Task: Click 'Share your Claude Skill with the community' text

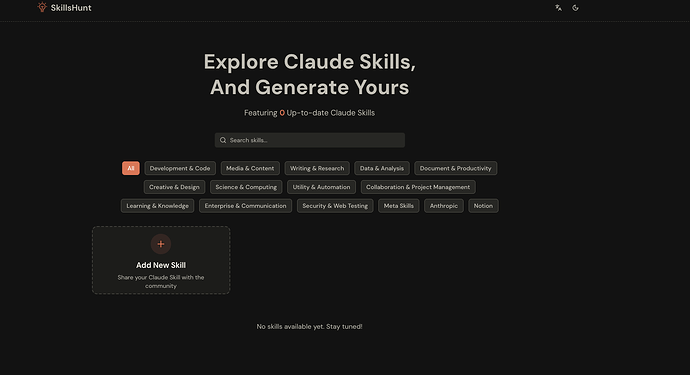Action: (x=161, y=282)
